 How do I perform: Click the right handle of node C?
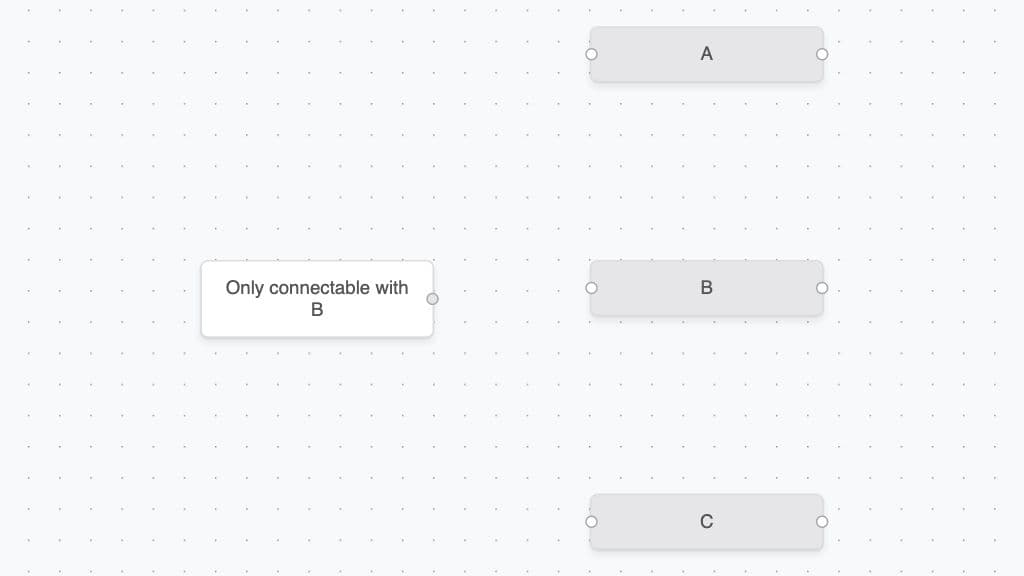pos(822,522)
